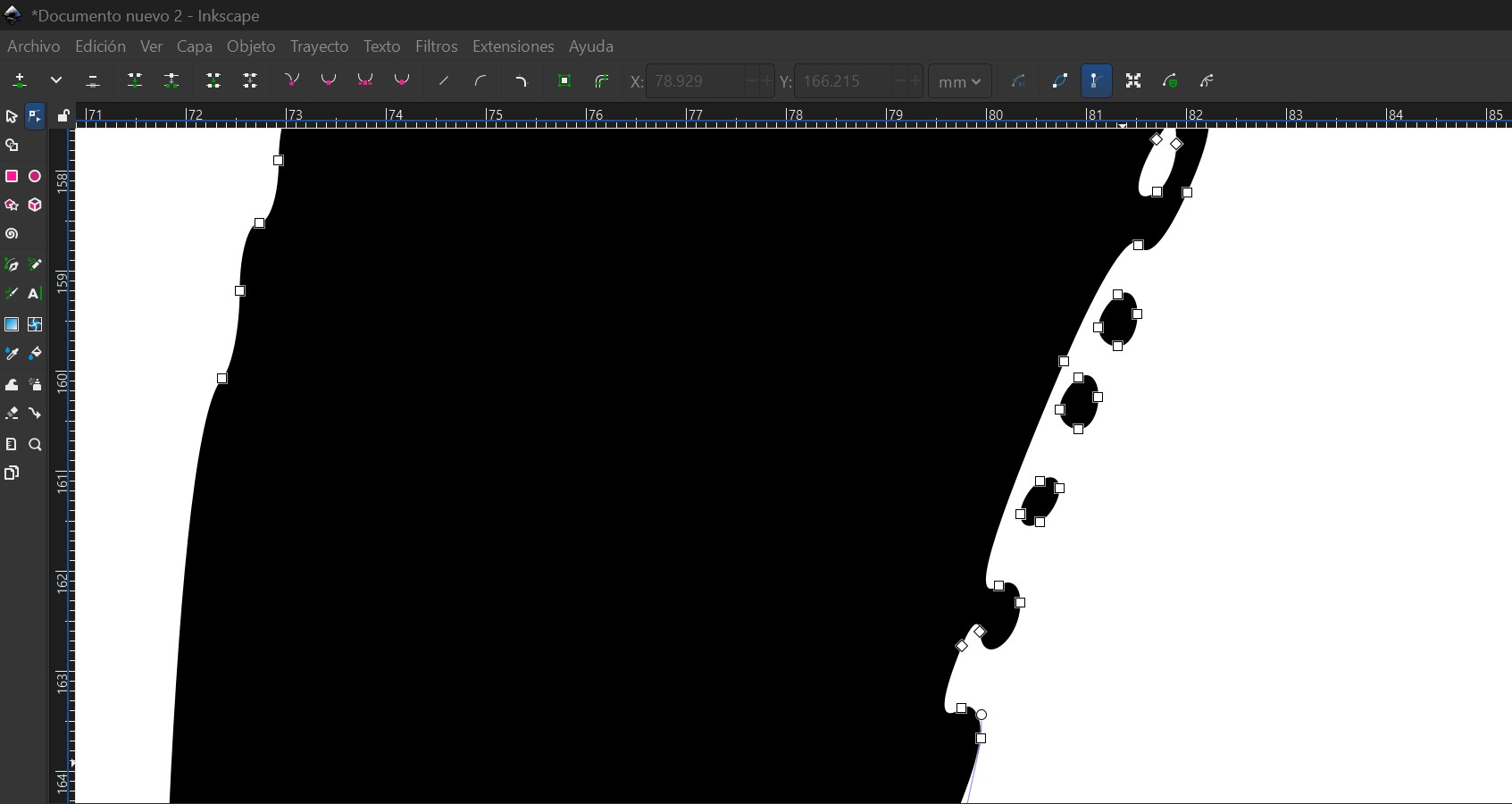Image resolution: width=1512 pixels, height=804 pixels.
Task: Decrease the X coordinate value
Action: (x=752, y=81)
